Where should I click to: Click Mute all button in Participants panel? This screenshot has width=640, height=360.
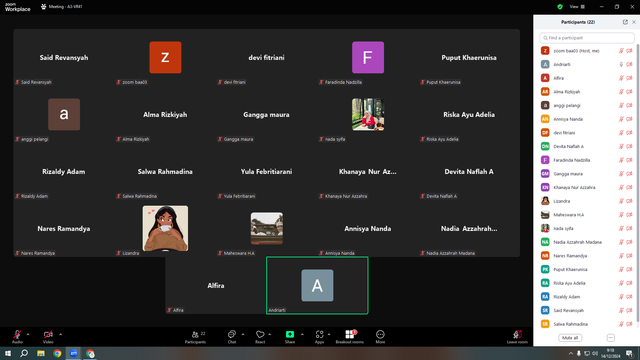point(570,338)
